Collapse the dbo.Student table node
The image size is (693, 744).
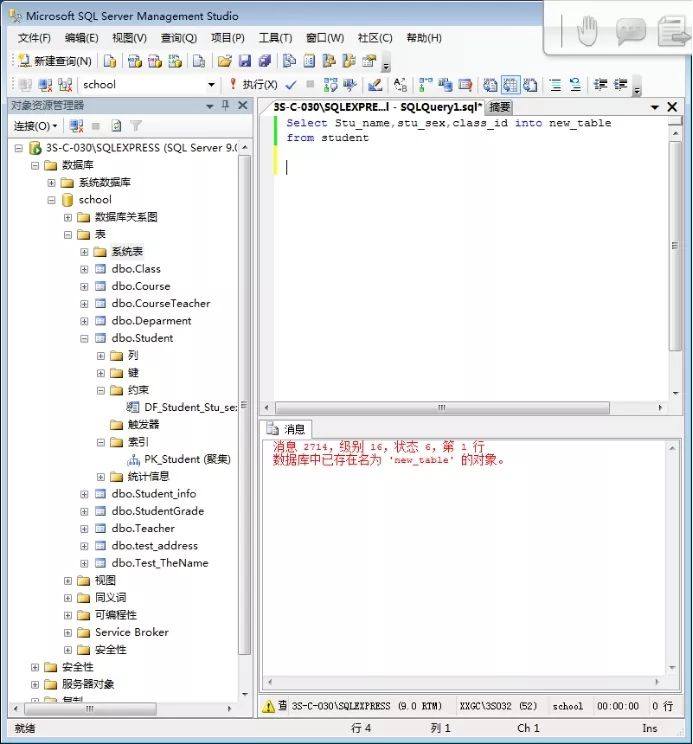tap(84, 339)
